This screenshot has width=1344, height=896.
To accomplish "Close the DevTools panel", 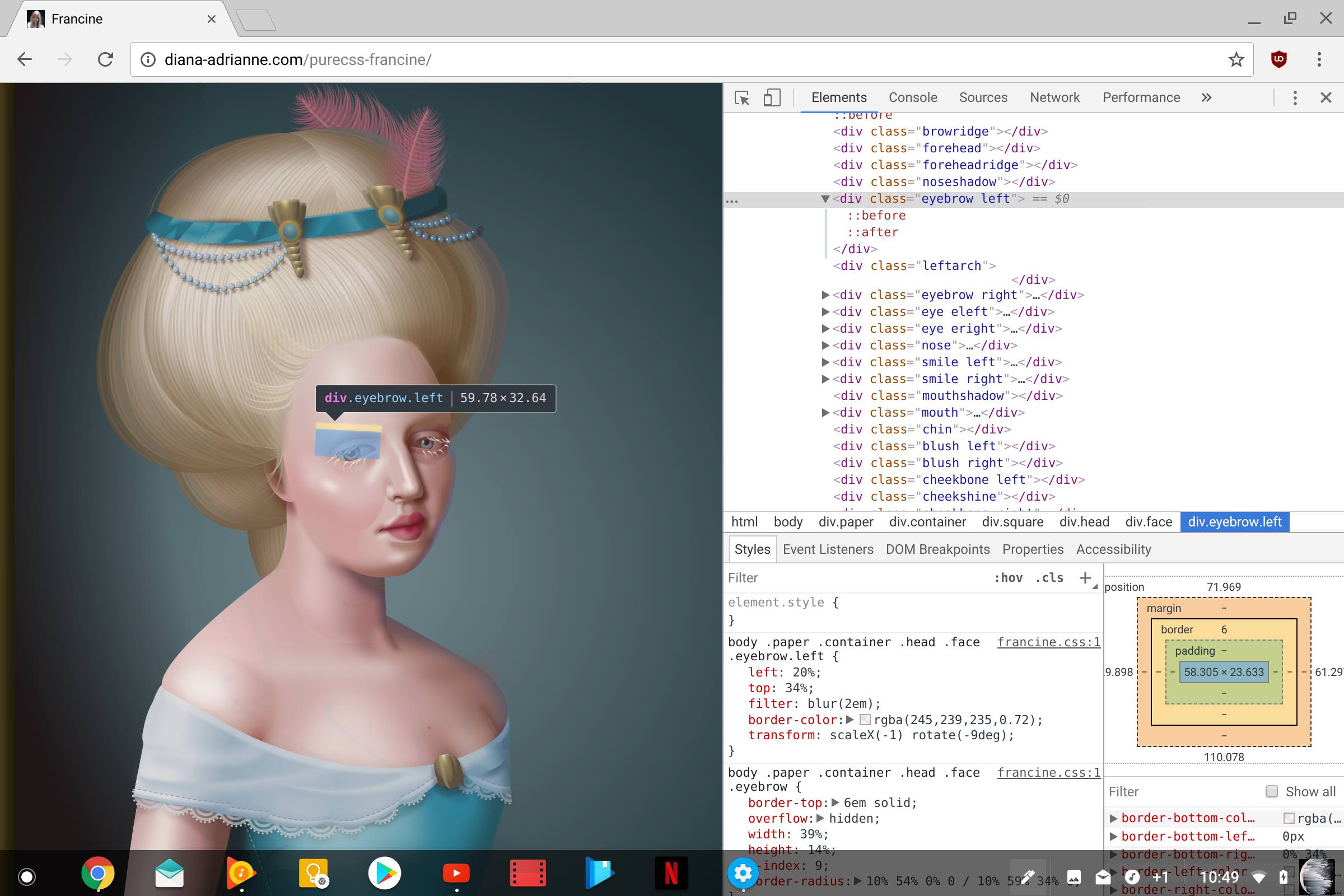I will pos(1326,97).
